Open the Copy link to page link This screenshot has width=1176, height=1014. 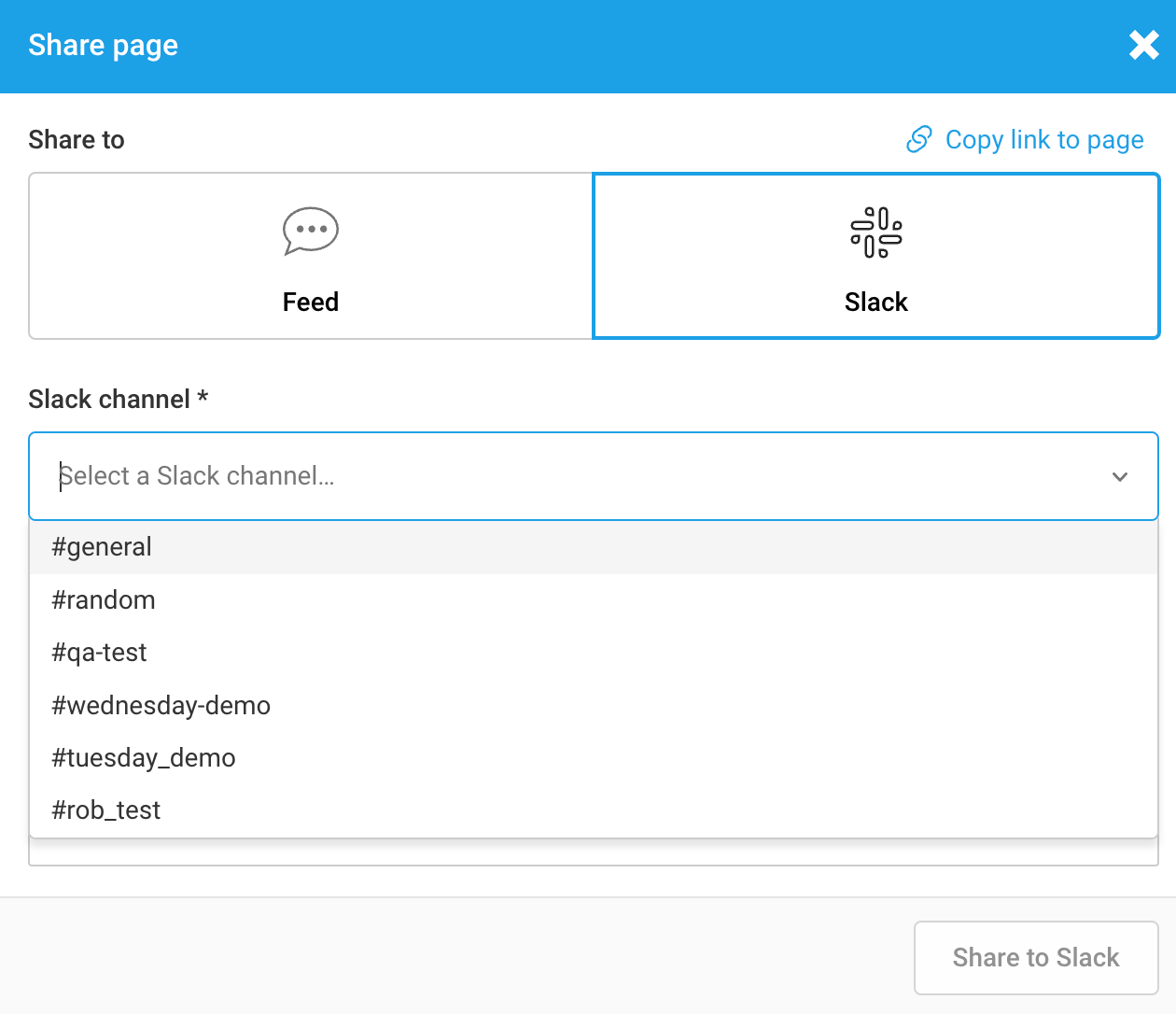tap(1025, 139)
